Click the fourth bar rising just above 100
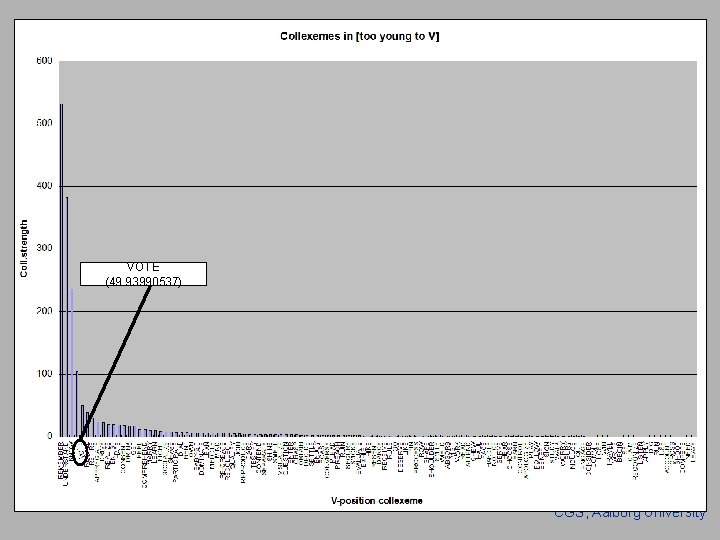 click(x=77, y=404)
